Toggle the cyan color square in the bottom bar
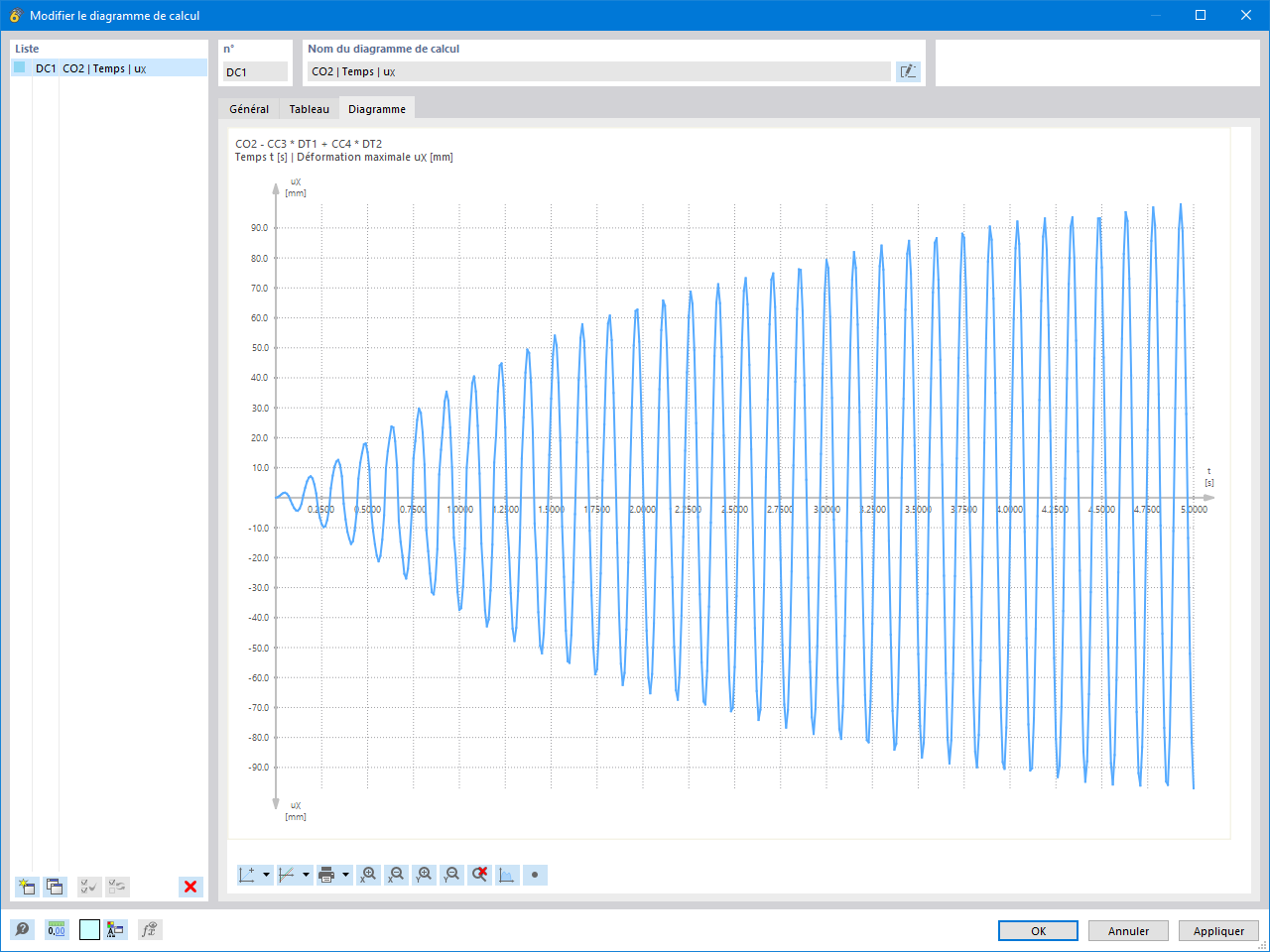 (89, 929)
